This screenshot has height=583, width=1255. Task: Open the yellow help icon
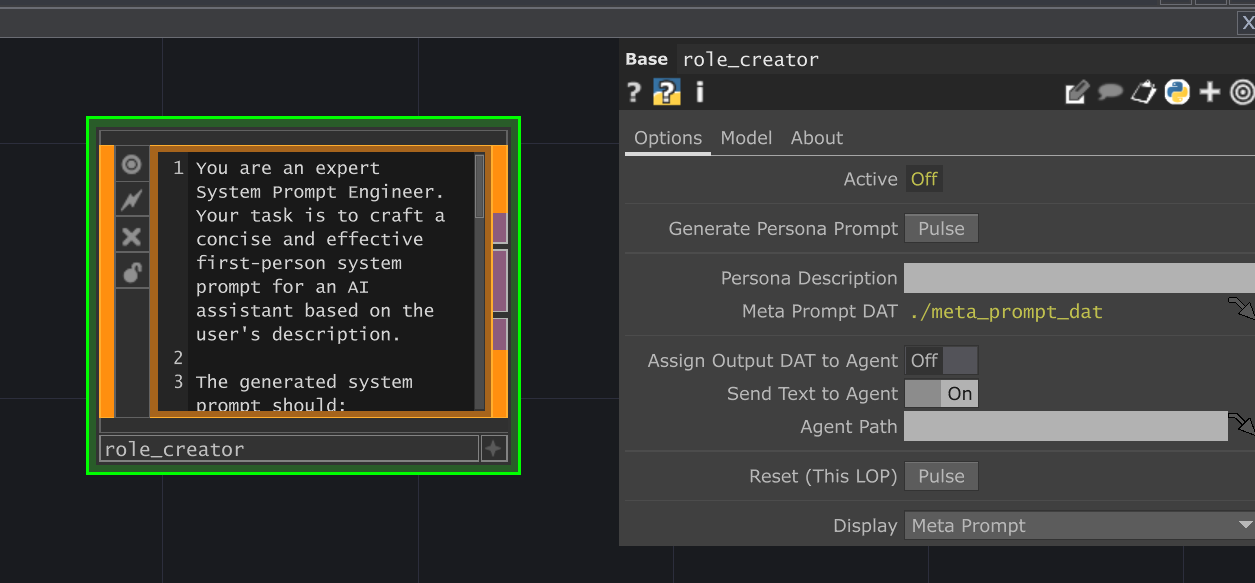(668, 92)
